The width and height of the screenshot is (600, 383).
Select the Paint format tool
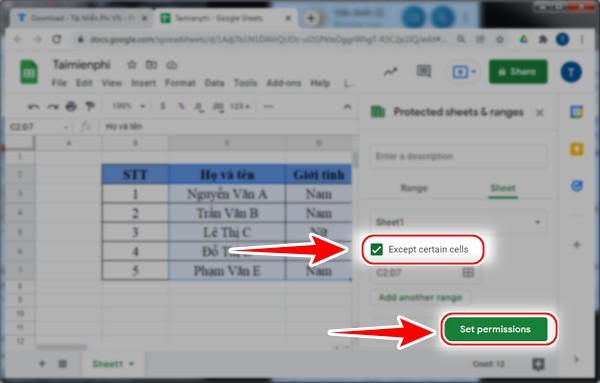tap(90, 106)
